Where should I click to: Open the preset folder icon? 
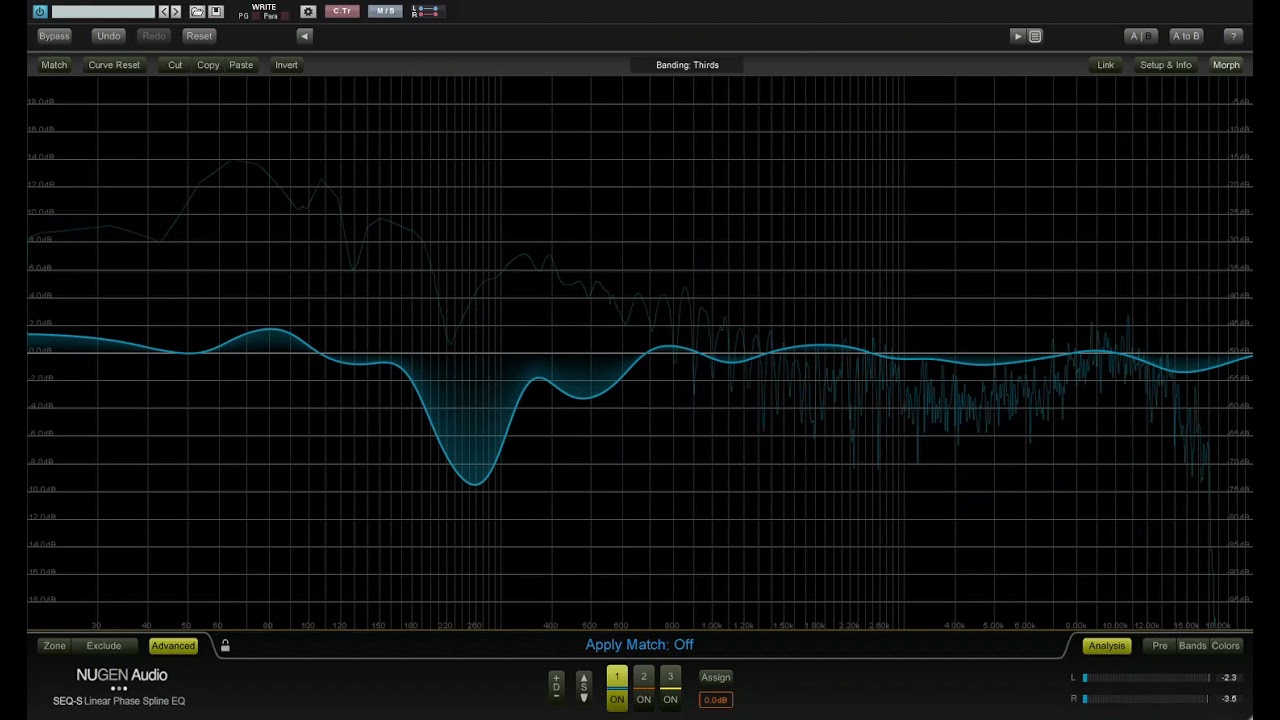197,12
